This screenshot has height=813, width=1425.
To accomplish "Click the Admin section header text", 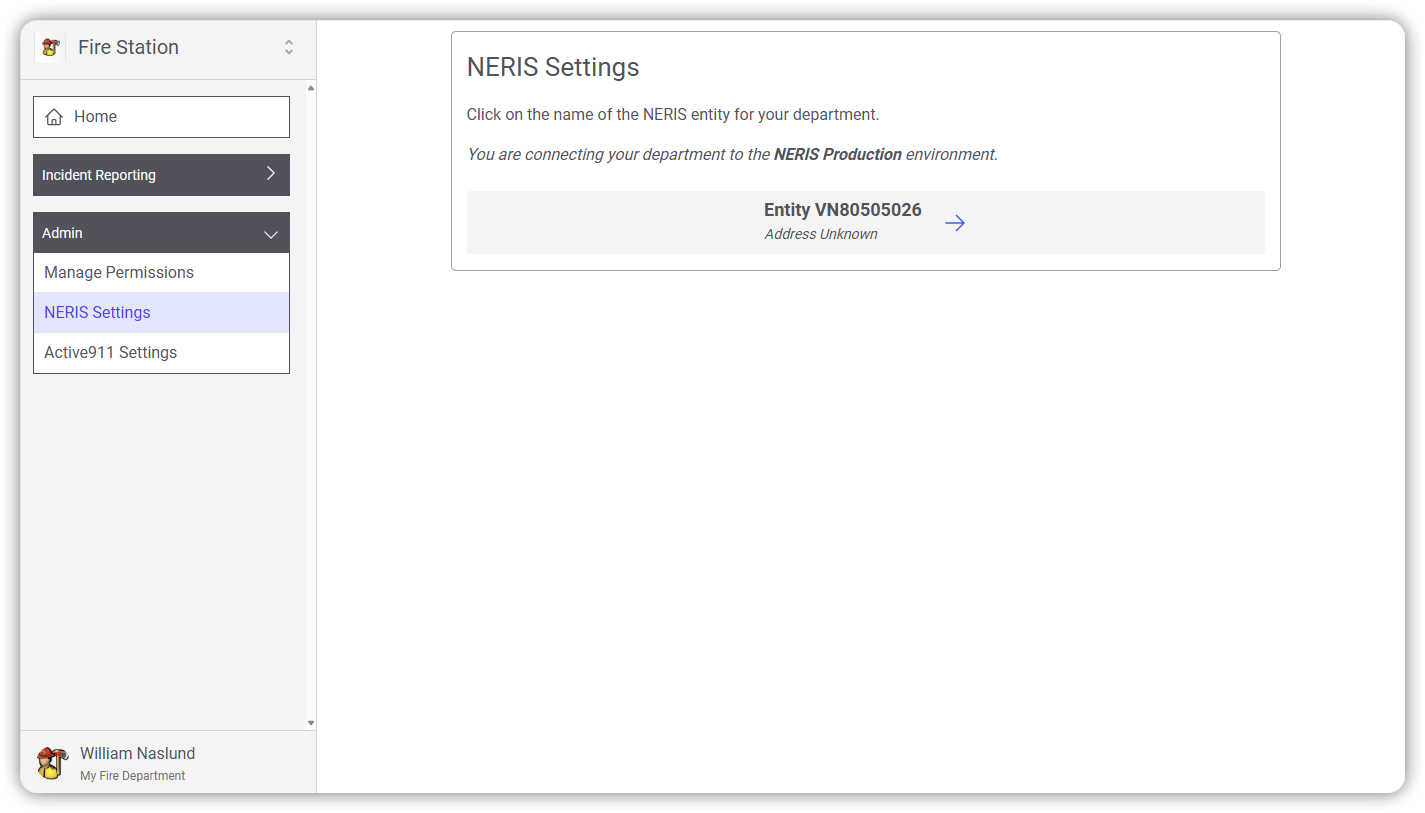I will point(62,233).
